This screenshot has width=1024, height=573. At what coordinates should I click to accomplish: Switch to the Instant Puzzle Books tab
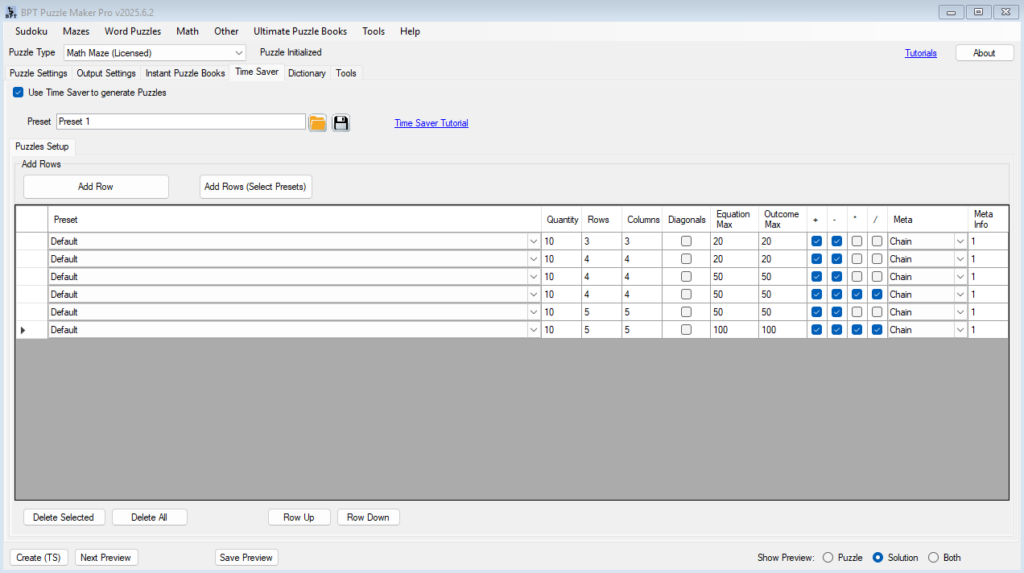pyautogui.click(x=185, y=73)
